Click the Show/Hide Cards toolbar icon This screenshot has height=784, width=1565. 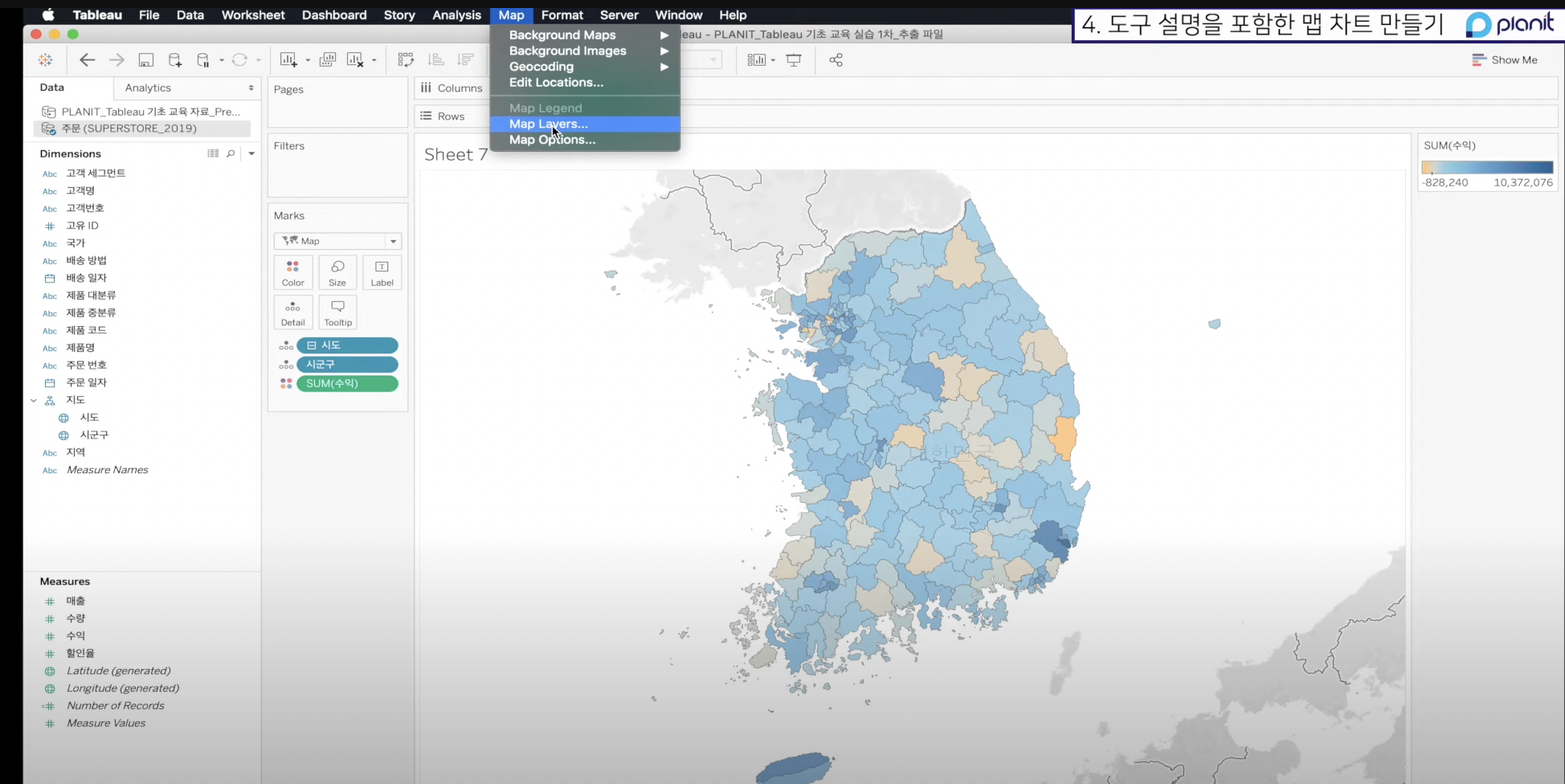[756, 60]
